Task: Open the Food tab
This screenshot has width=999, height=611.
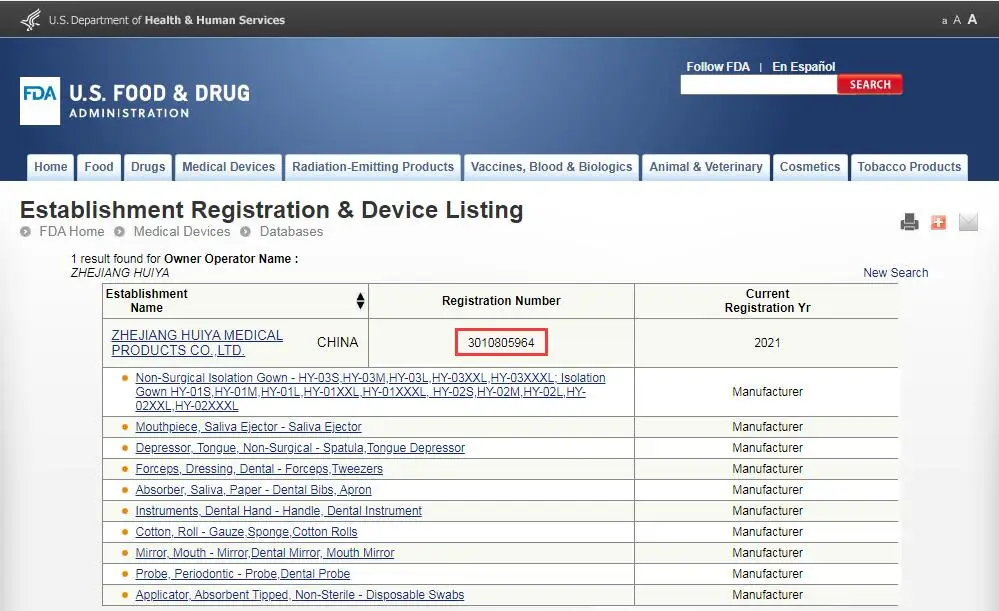Action: click(99, 167)
